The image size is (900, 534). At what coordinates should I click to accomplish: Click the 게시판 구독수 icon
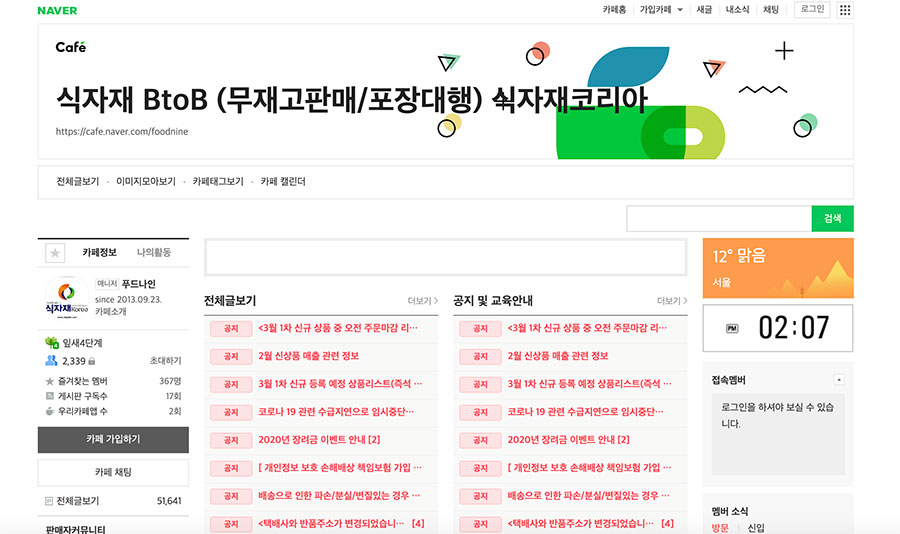(49, 396)
